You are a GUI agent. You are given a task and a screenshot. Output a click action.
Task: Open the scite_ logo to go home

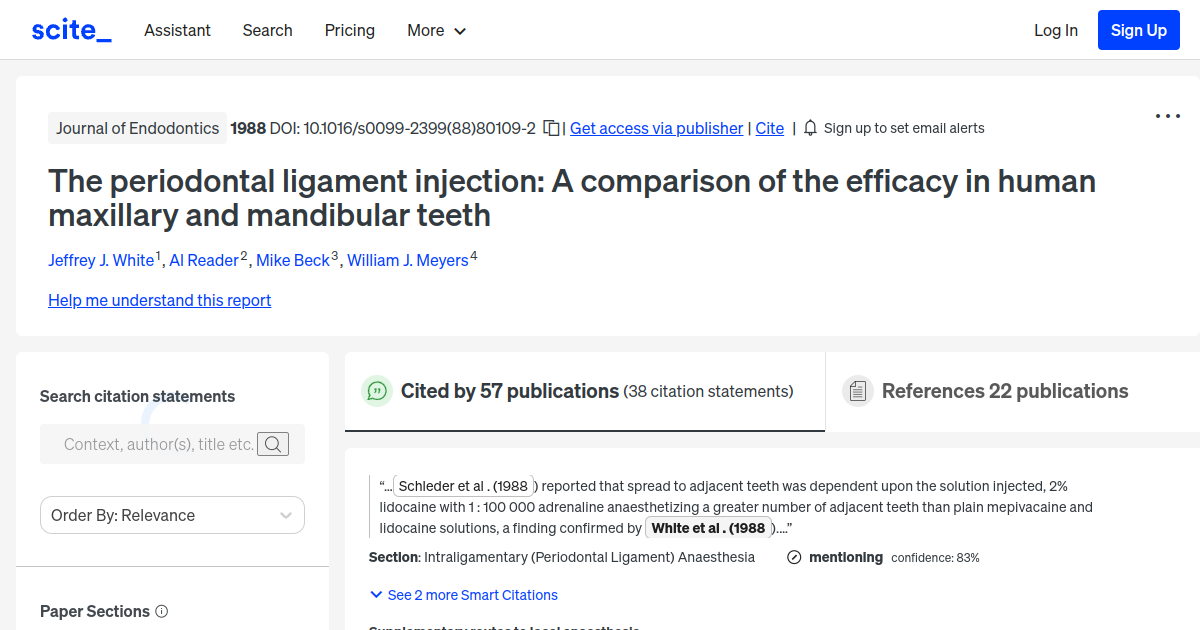tap(70, 29)
